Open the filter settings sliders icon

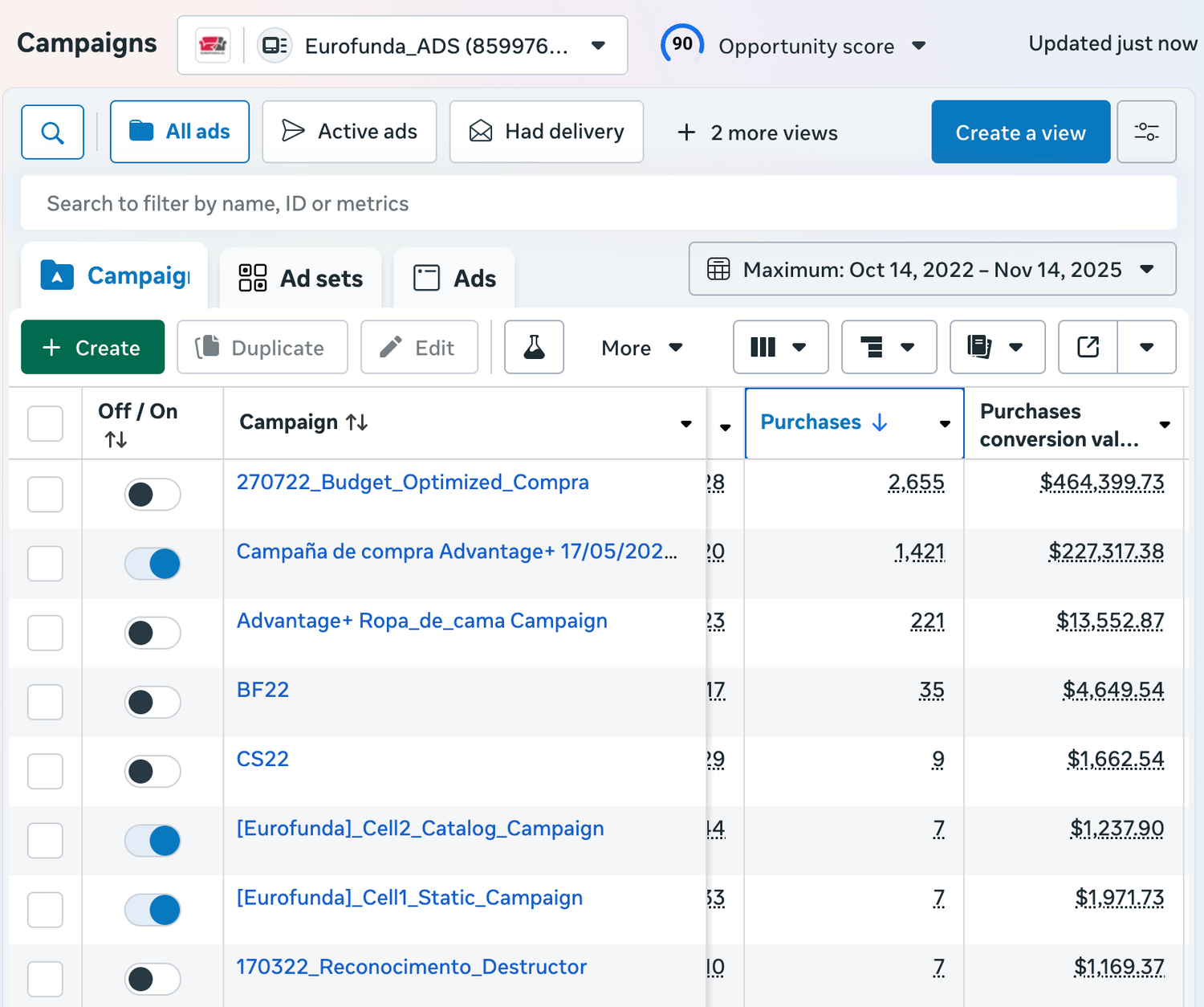pyautogui.click(x=1146, y=132)
